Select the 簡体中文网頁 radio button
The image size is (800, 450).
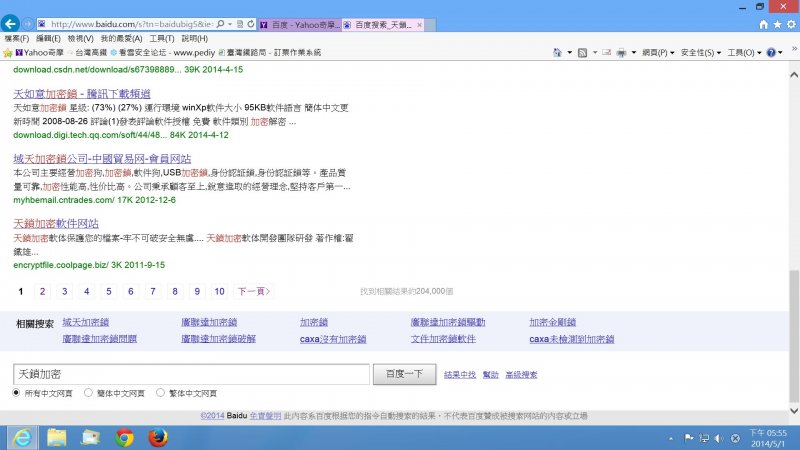[88, 393]
